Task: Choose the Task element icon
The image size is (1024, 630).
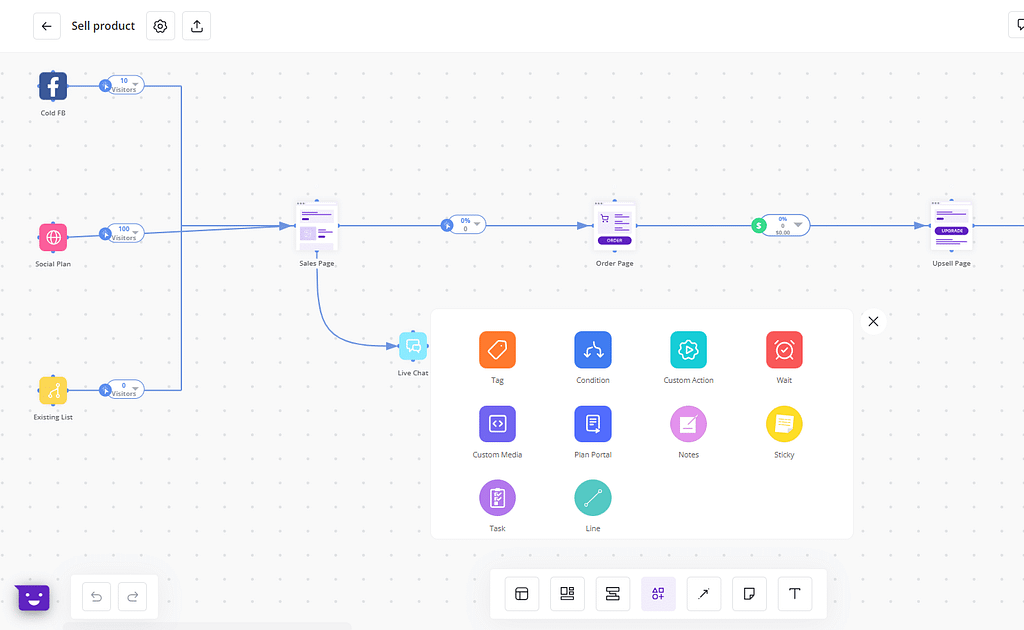Action: coord(497,498)
